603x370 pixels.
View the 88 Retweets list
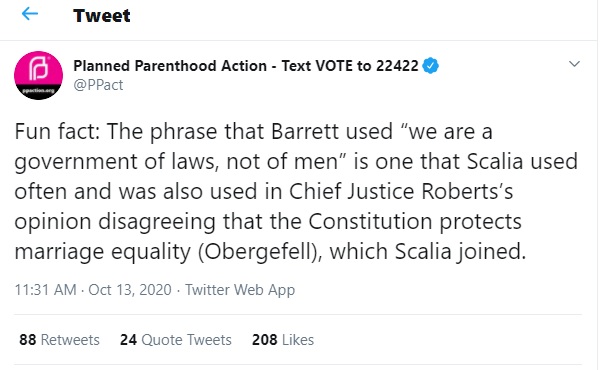click(x=59, y=340)
